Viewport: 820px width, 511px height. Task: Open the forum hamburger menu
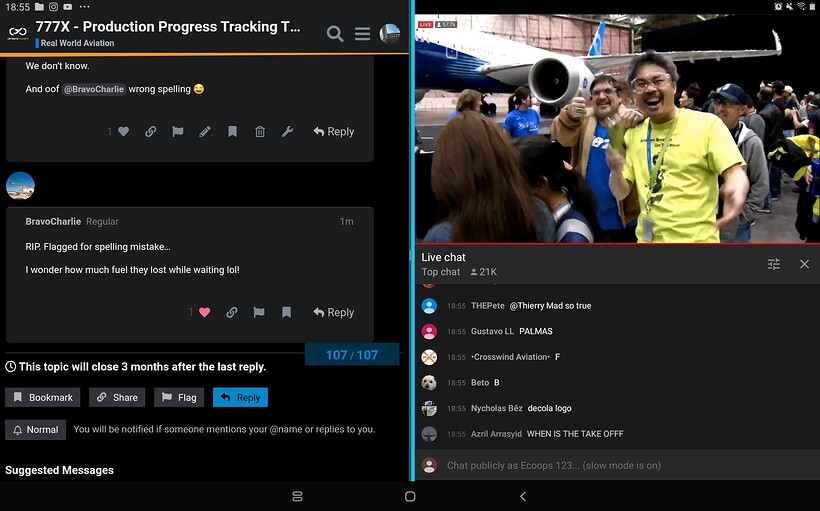pos(362,34)
